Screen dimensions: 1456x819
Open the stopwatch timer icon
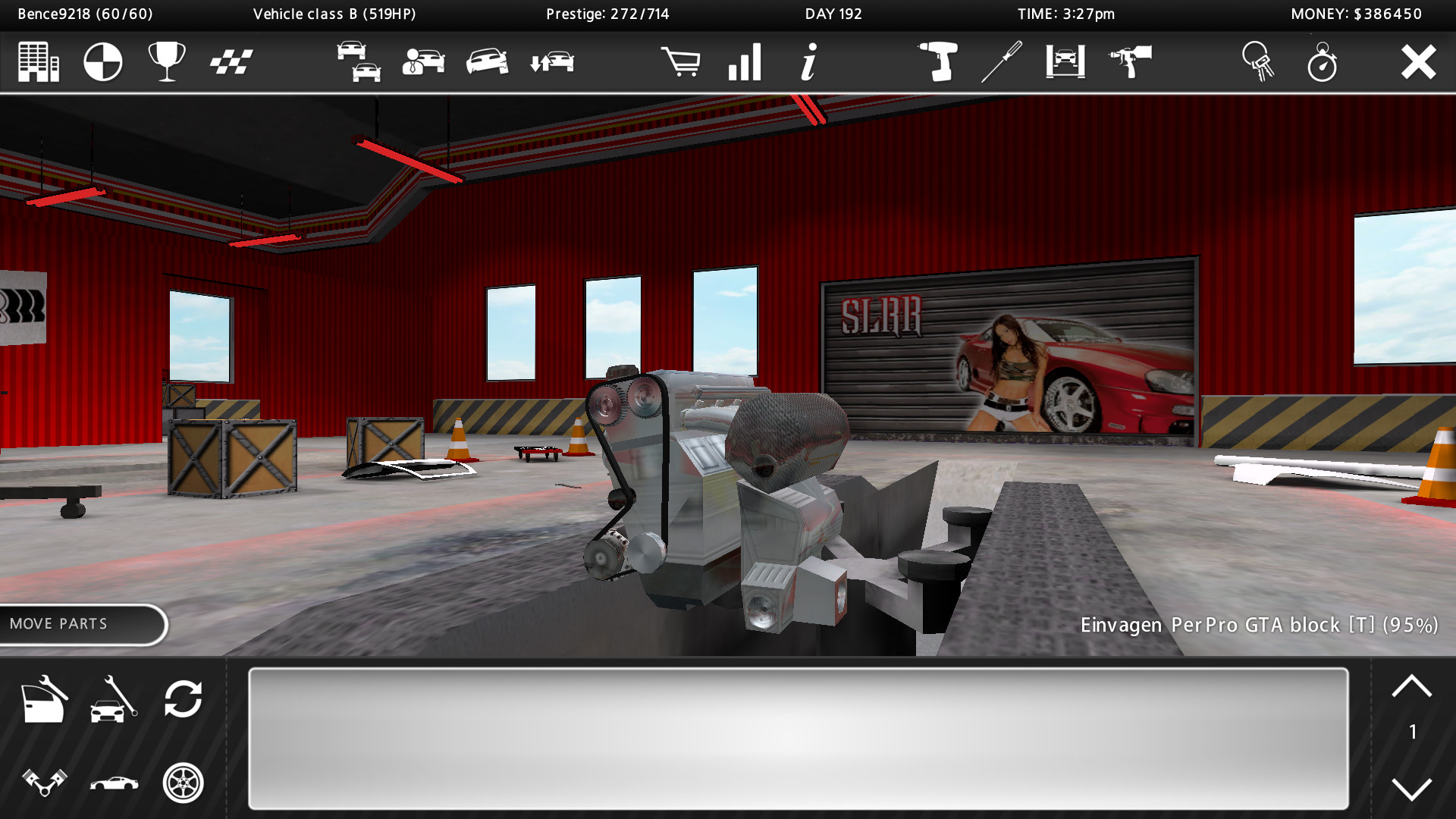[x=1322, y=62]
